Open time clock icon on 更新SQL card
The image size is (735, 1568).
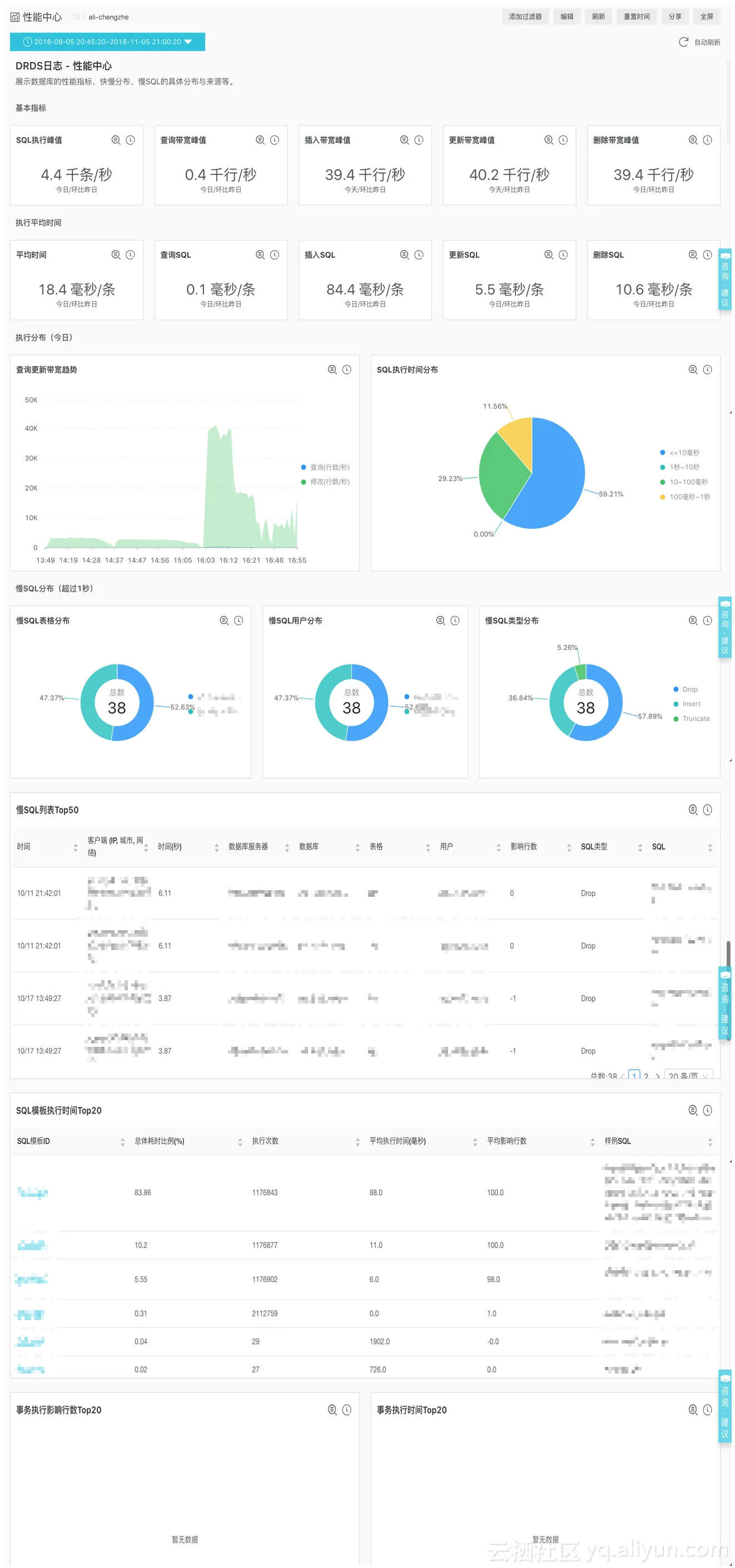coord(563,255)
